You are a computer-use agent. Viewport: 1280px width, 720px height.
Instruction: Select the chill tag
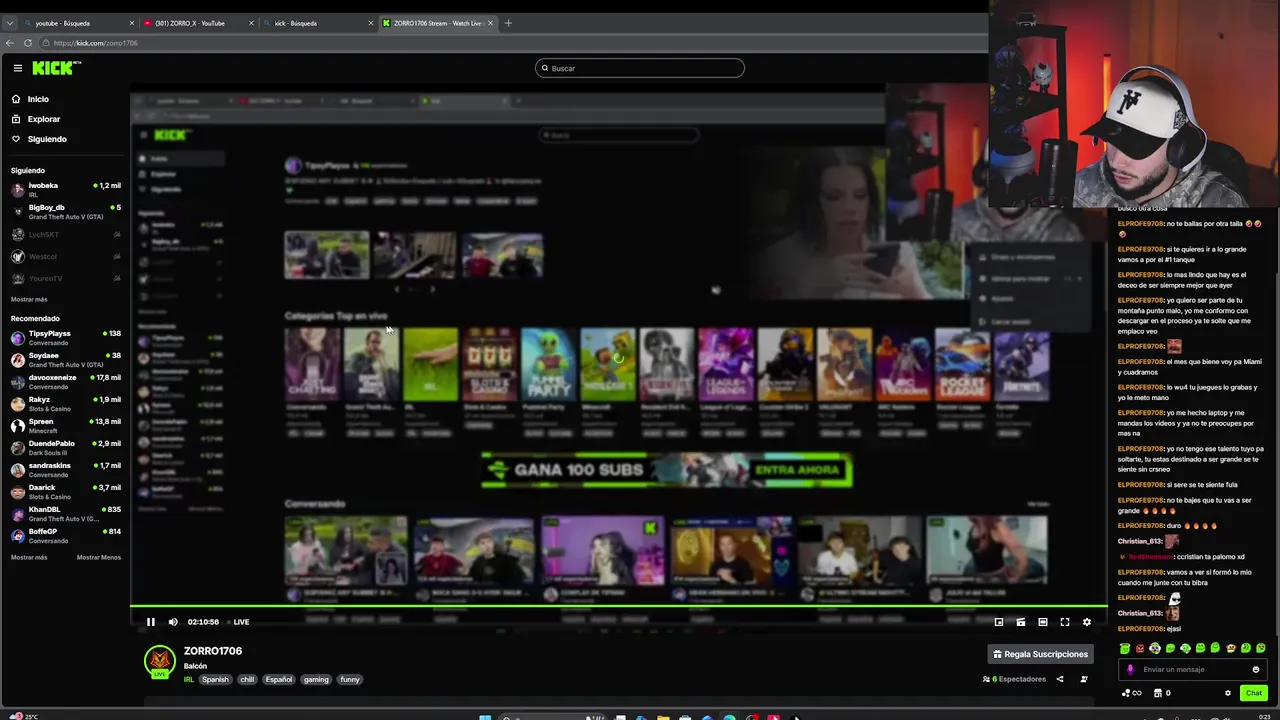[x=247, y=680]
